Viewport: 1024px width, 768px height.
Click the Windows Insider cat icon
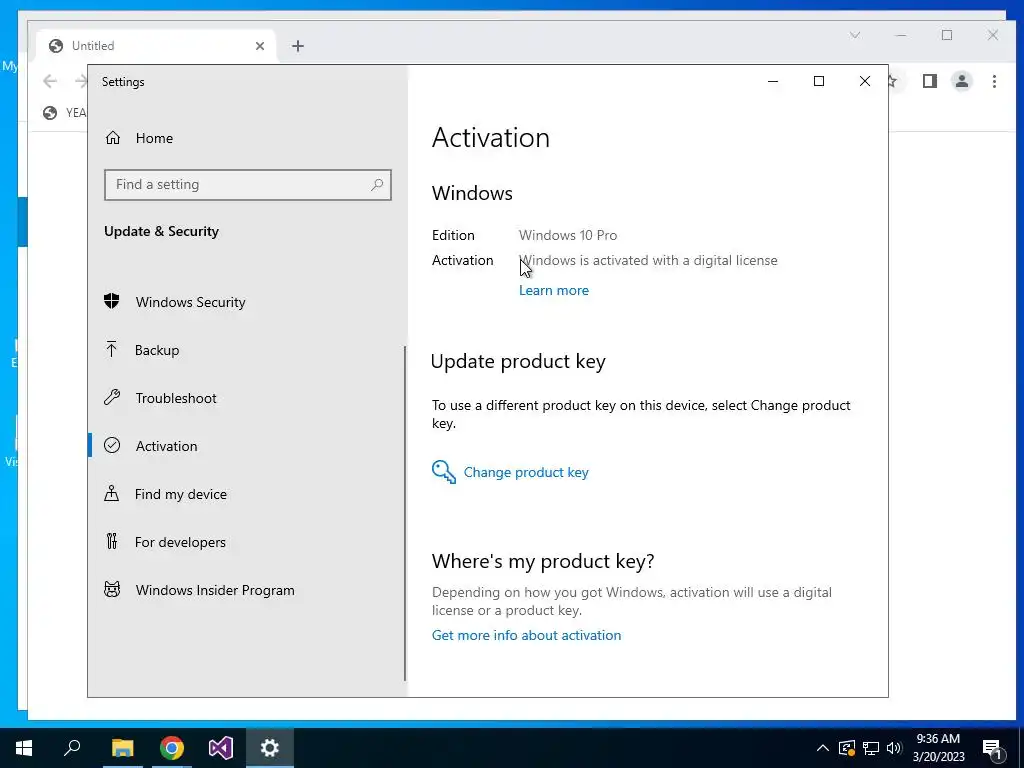112,589
